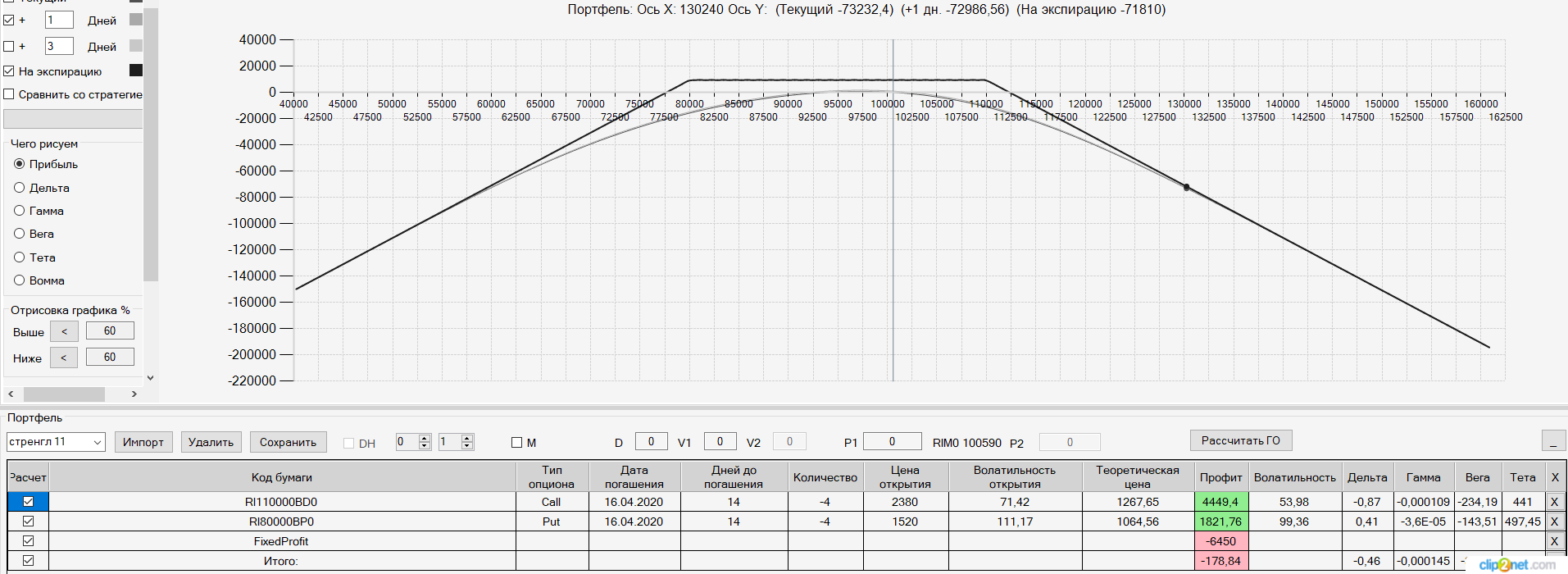
Task: Click the D input field
Action: (x=652, y=442)
